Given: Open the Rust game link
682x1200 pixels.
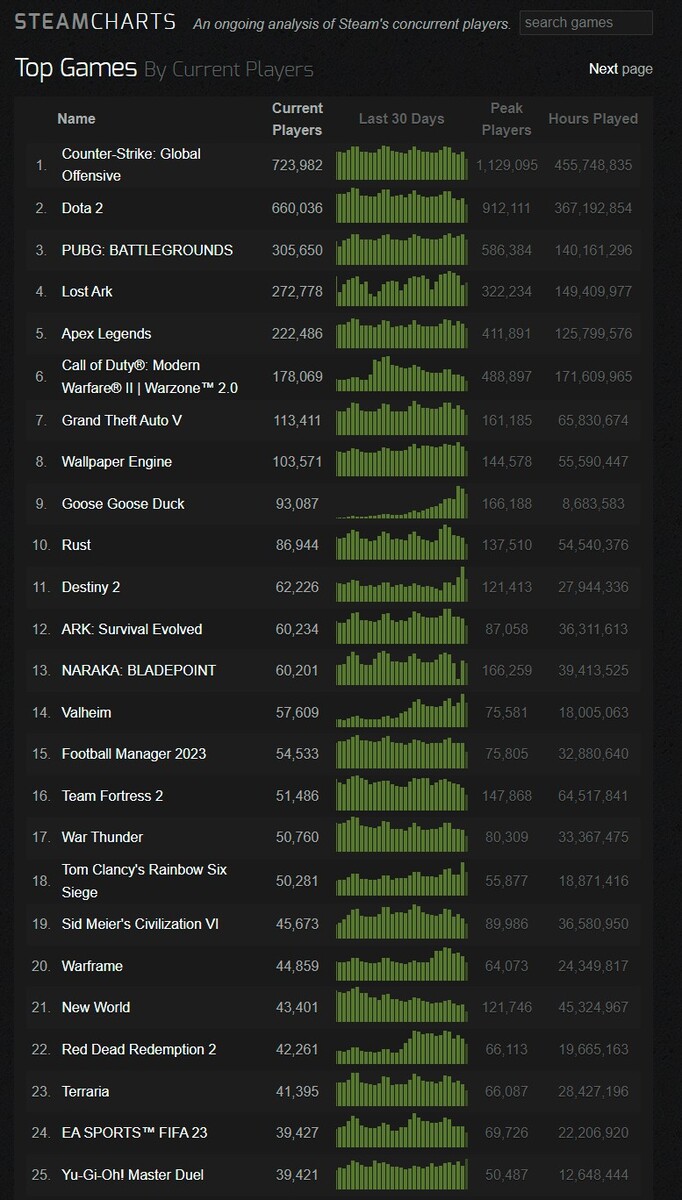Looking at the screenshot, I should (76, 545).
